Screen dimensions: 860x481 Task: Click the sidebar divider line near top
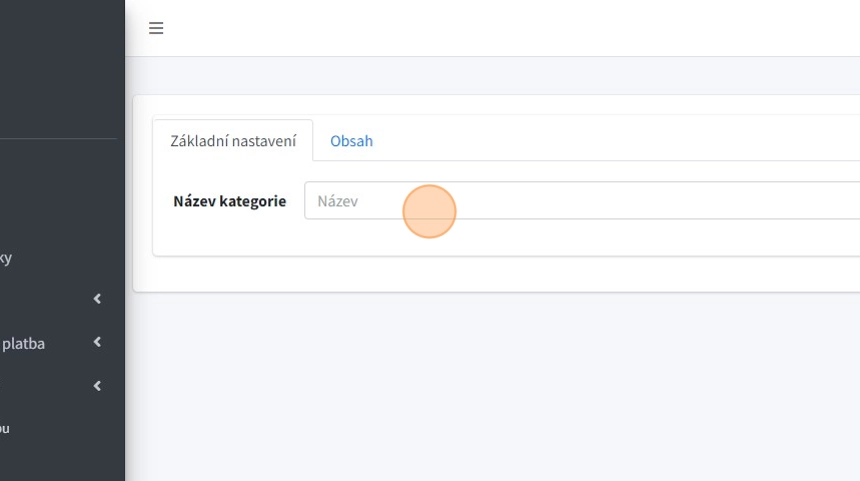point(58,138)
